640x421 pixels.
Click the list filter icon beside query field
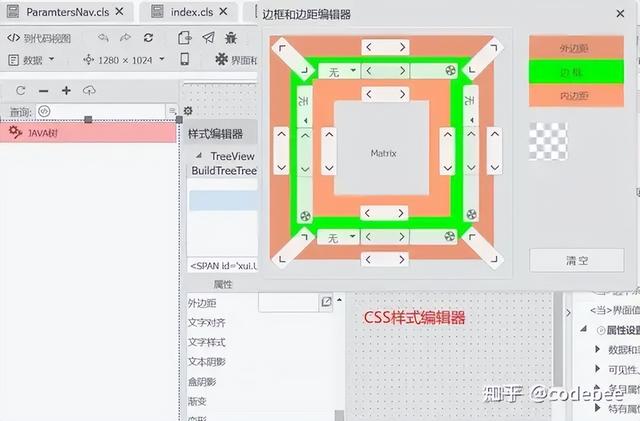tap(171, 110)
